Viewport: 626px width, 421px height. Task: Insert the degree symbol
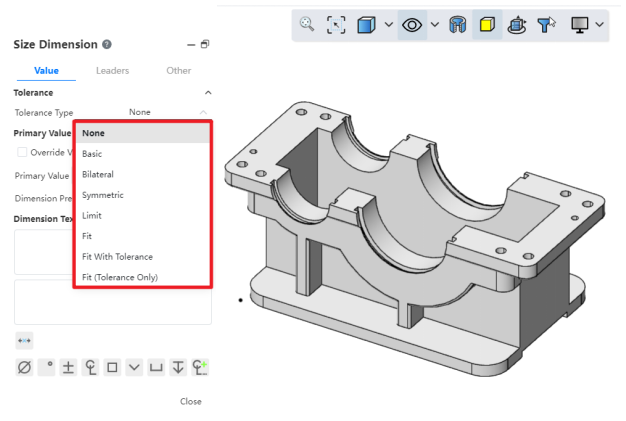(x=47, y=367)
